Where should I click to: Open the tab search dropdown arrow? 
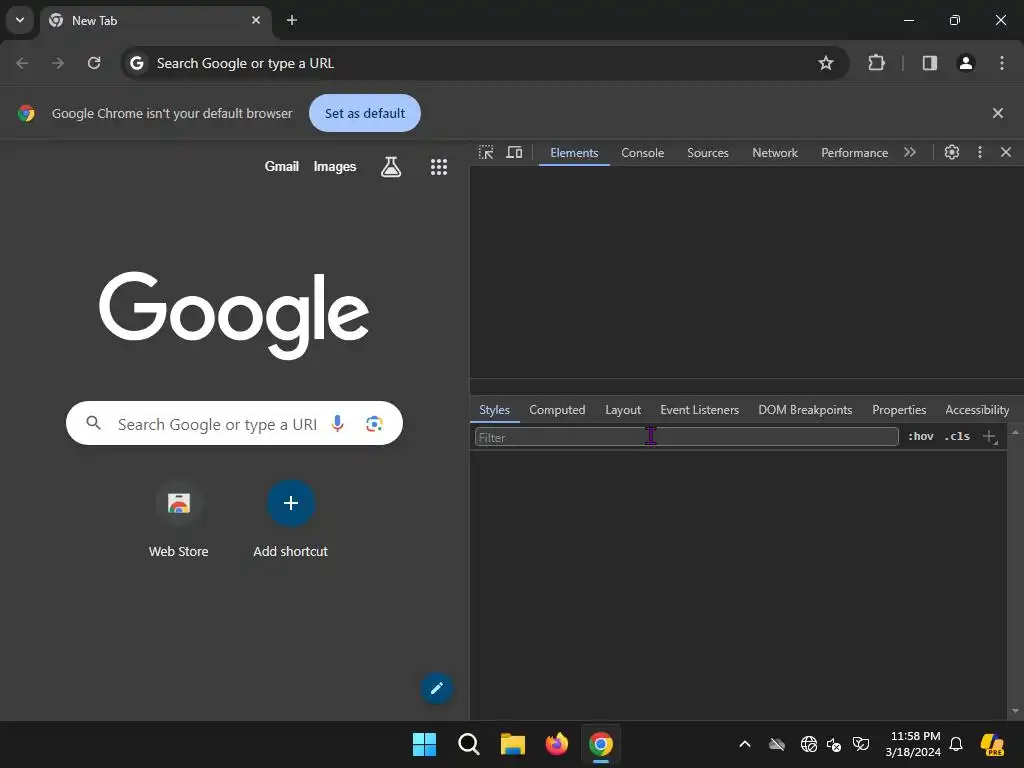[x=20, y=20]
